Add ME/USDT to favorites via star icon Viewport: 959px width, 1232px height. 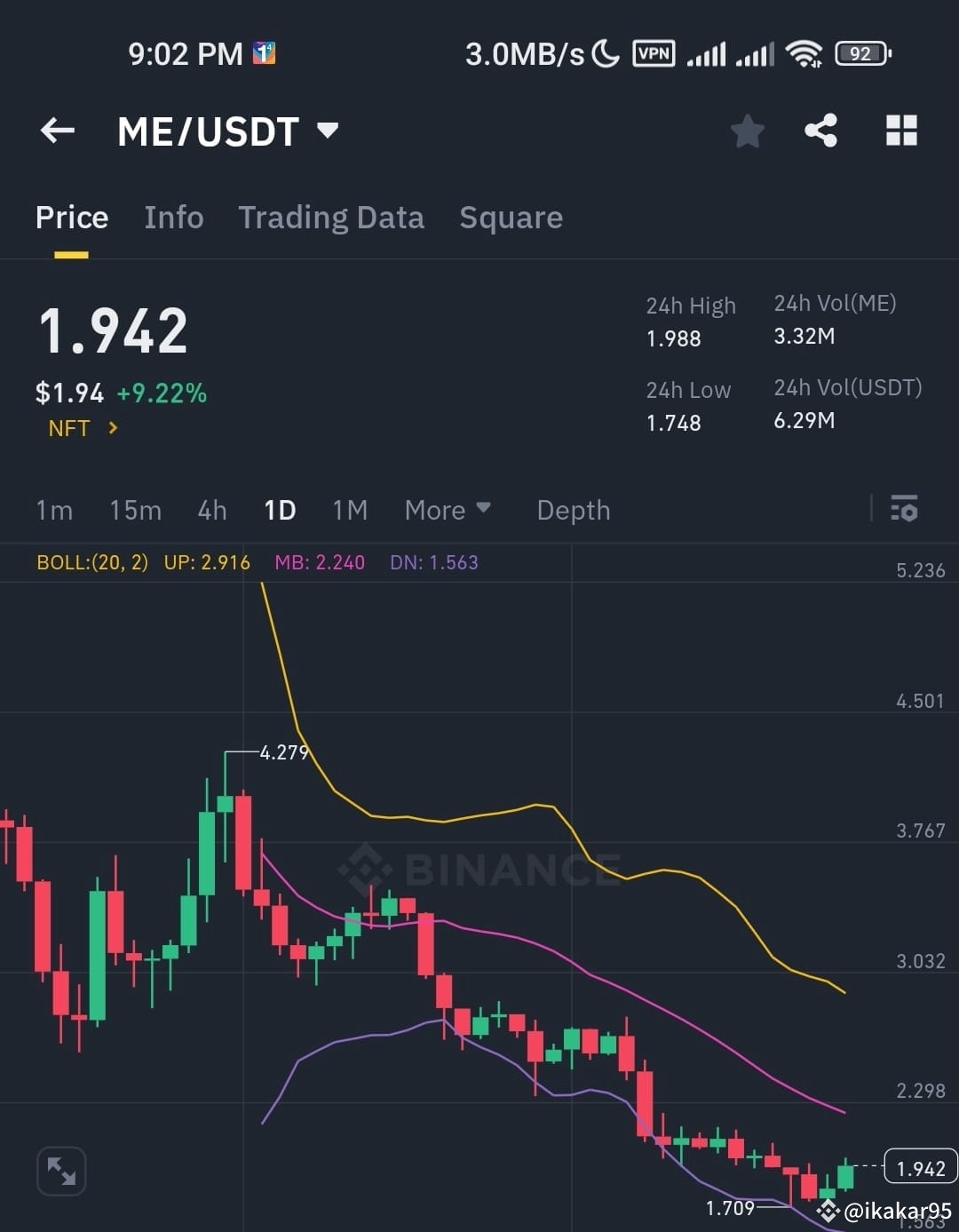coord(747,131)
